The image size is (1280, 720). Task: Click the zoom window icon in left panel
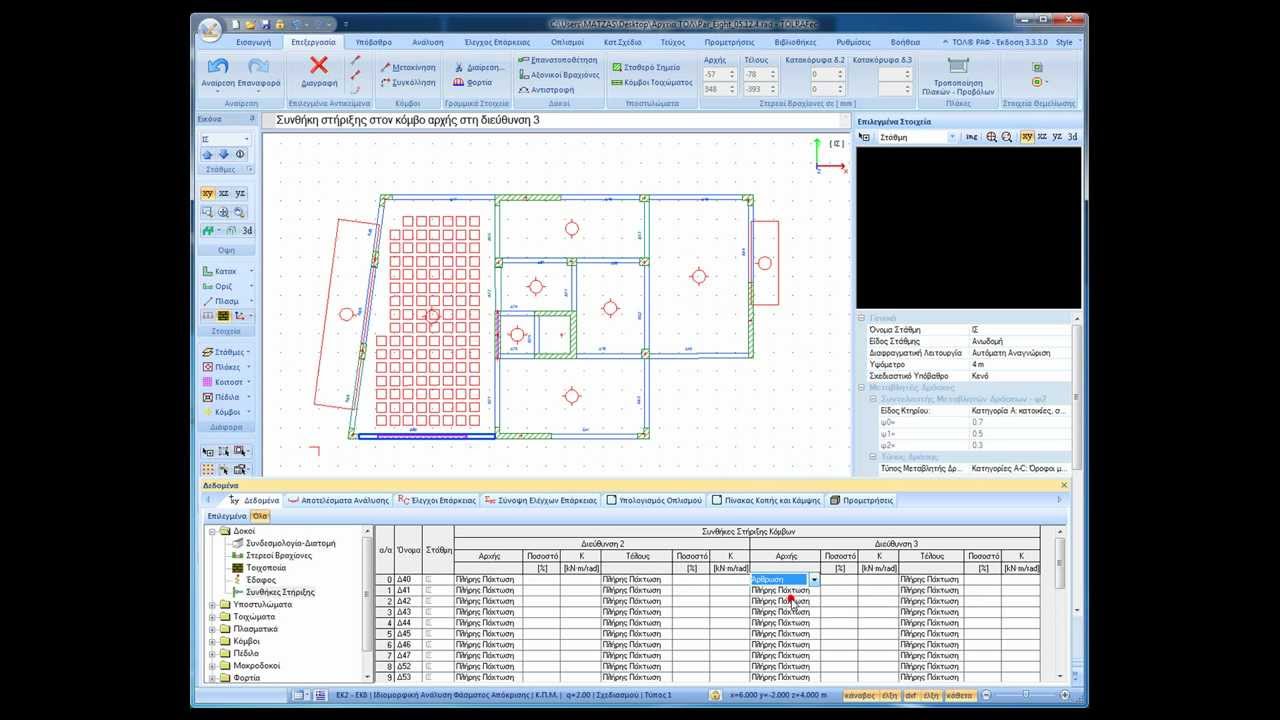click(207, 212)
